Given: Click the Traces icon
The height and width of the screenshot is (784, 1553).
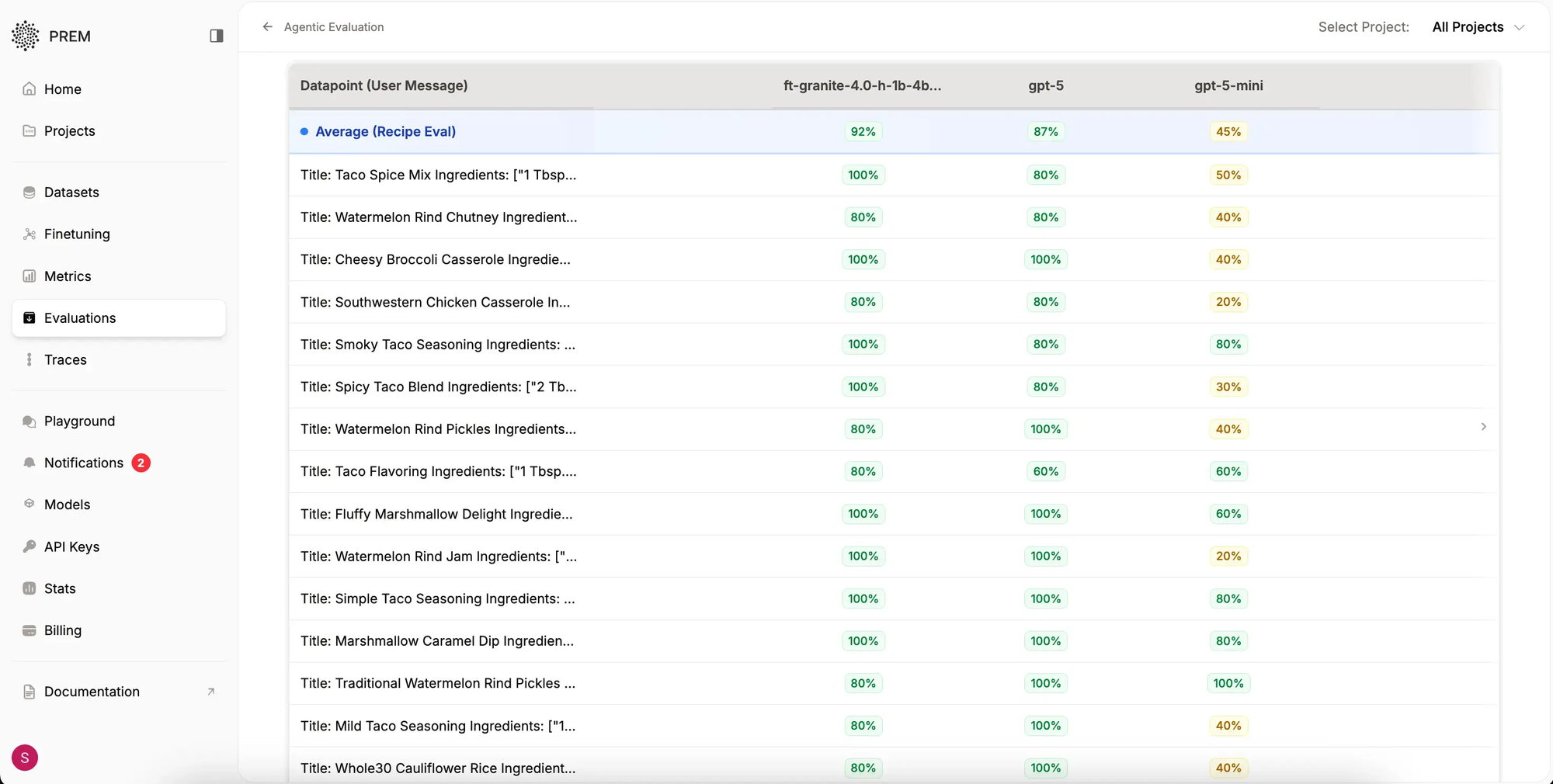Looking at the screenshot, I should coord(30,359).
